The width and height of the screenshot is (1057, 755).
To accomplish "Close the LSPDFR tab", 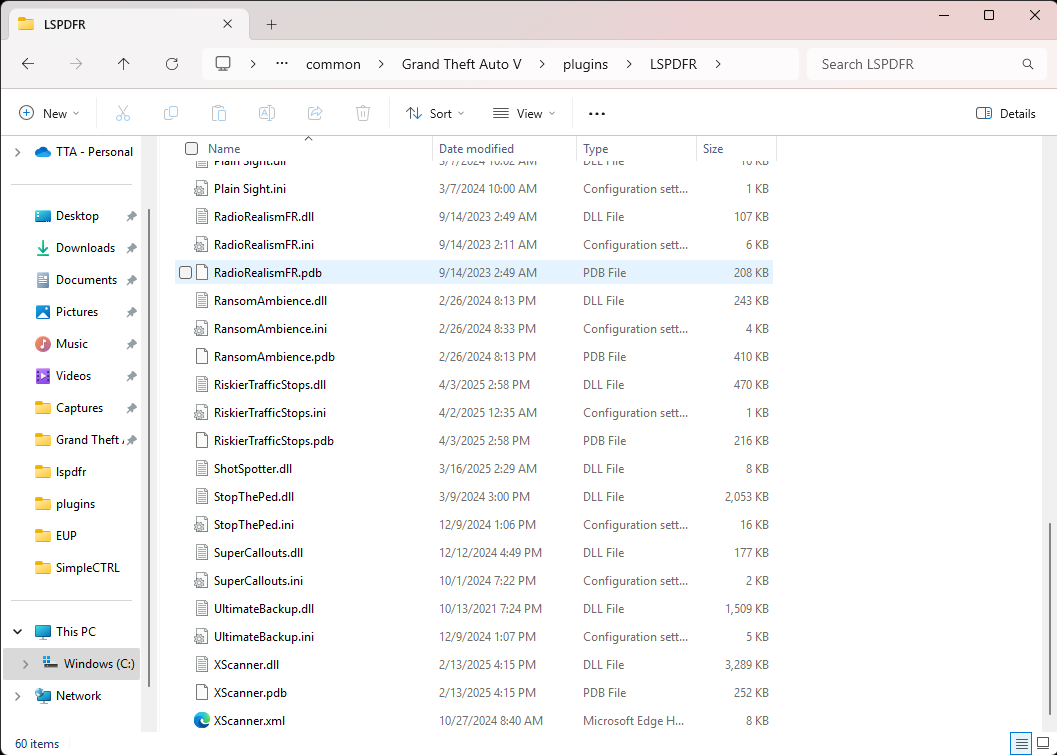I will pos(228,24).
